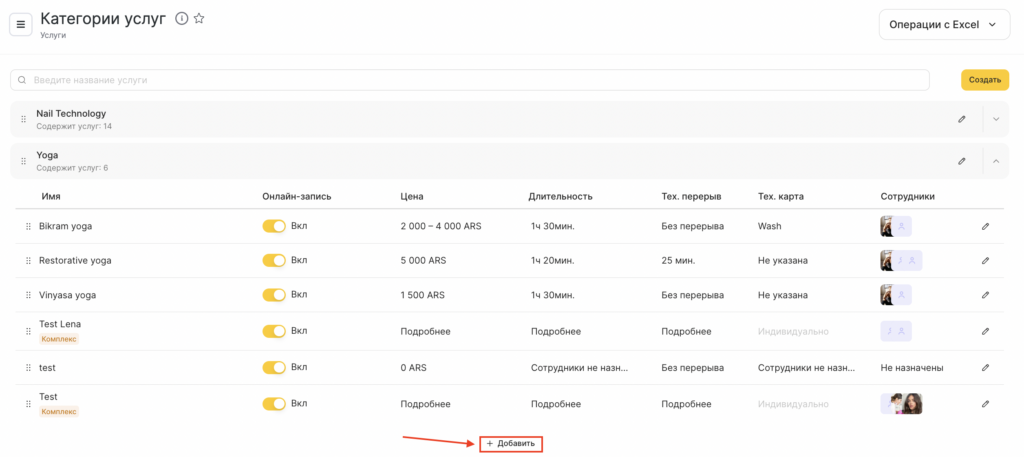Focus the service name search field
The image size is (1024, 457).
point(470,80)
